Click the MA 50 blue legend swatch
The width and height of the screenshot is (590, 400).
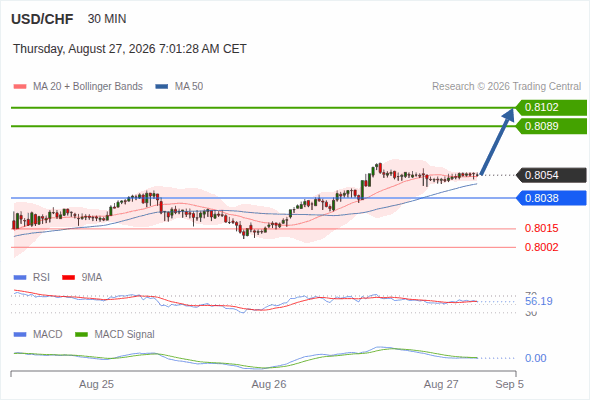[162, 87]
